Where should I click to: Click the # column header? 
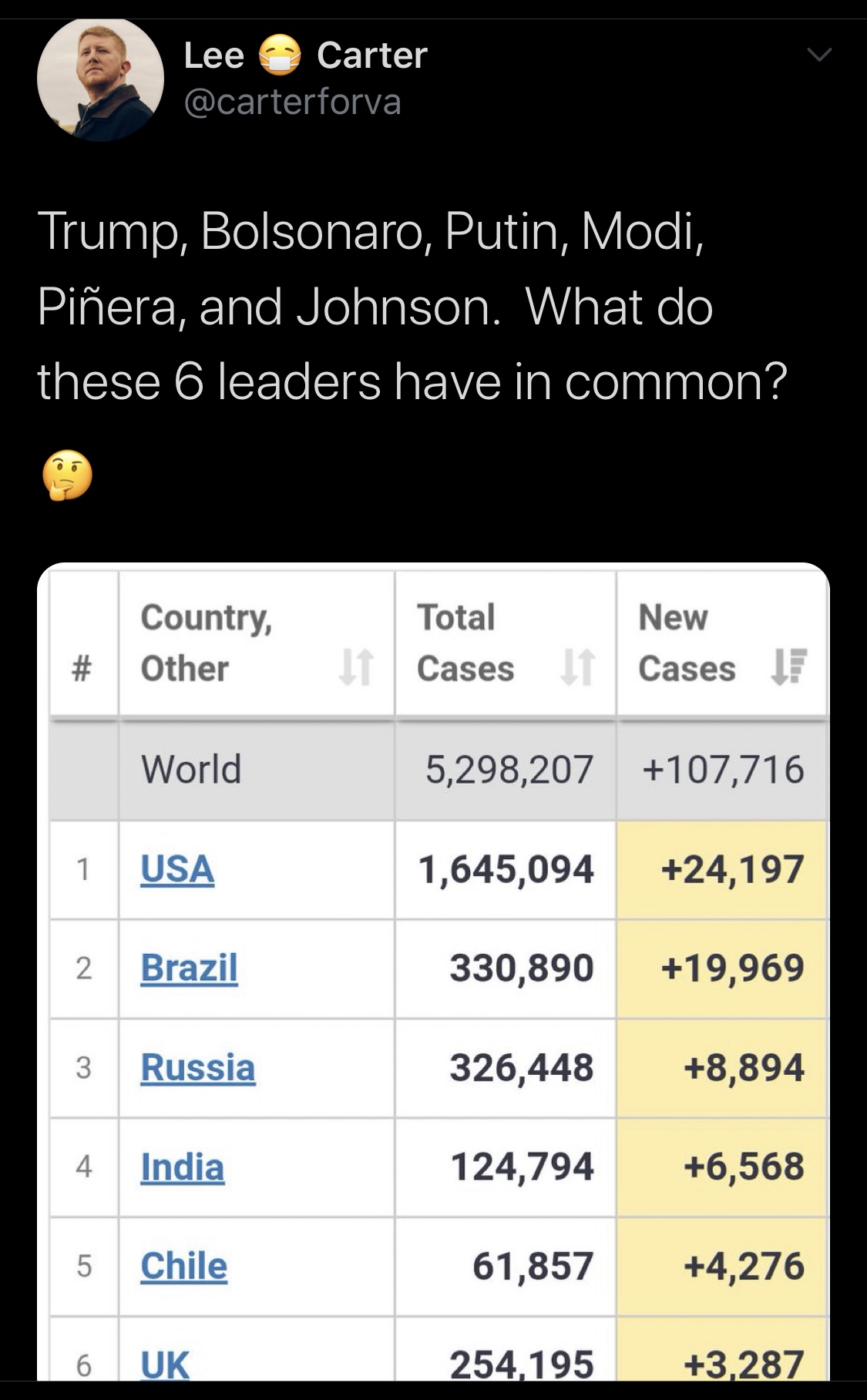pos(83,667)
